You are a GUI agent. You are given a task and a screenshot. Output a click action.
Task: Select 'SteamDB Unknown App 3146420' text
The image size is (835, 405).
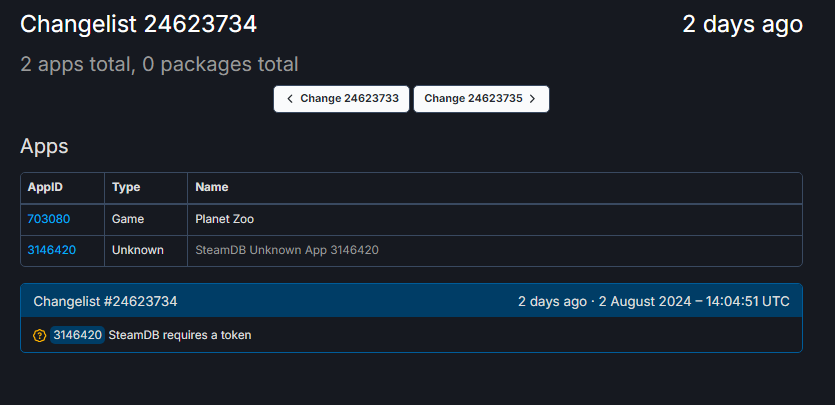click(287, 250)
